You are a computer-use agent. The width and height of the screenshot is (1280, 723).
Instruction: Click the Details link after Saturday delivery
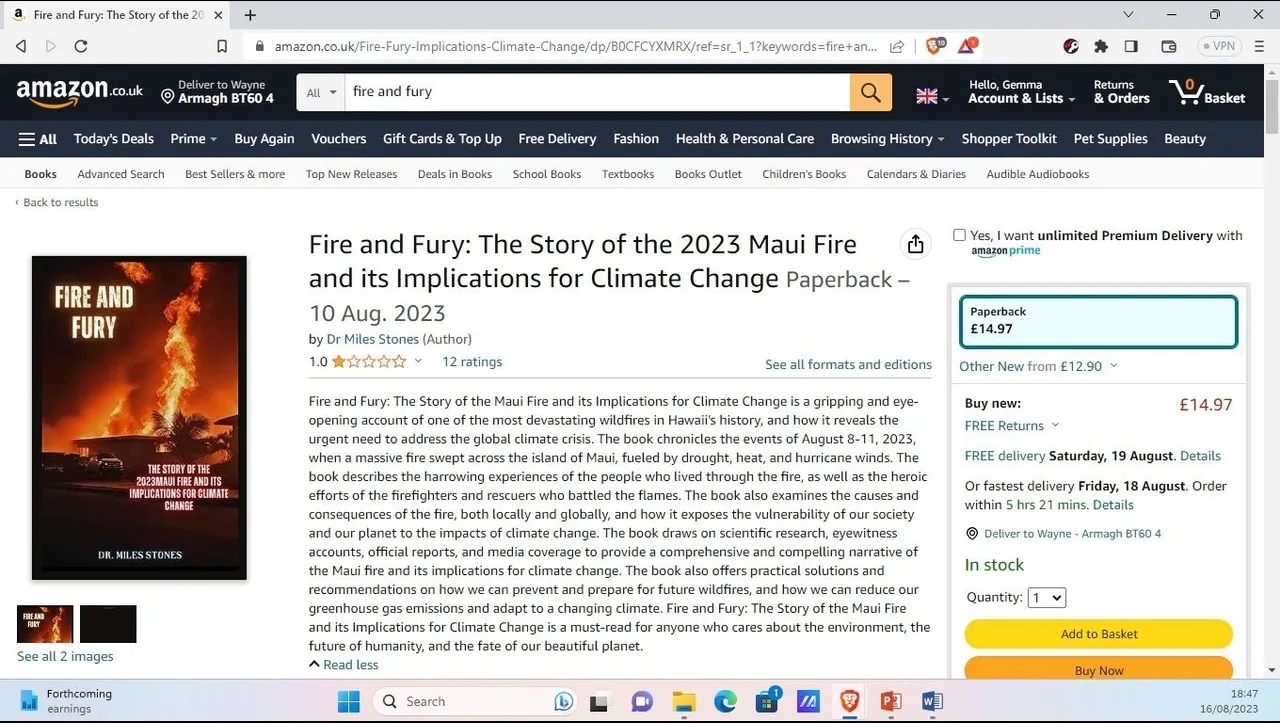coord(1200,456)
